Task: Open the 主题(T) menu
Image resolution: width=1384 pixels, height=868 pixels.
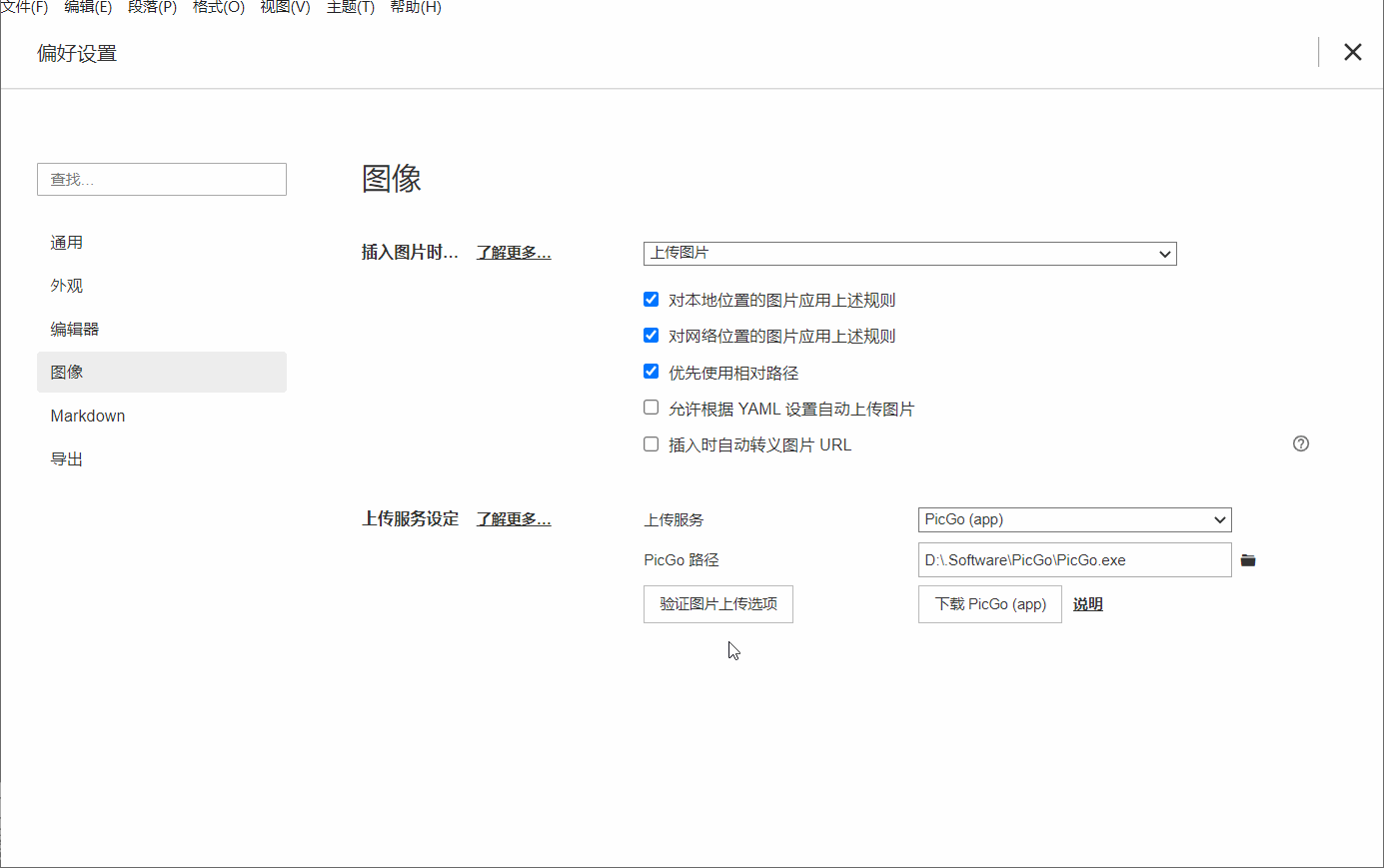Action: pos(350,8)
